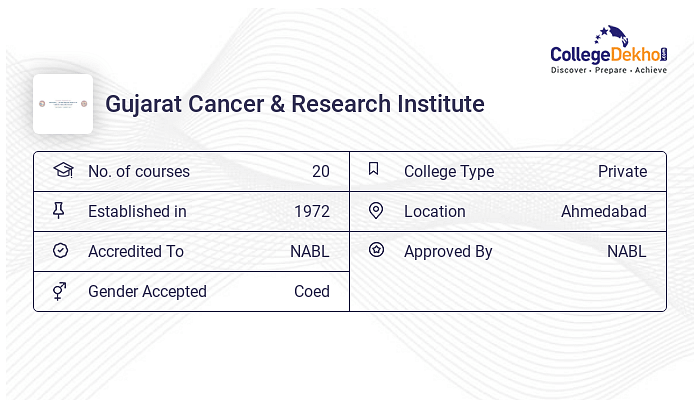Click the Gender Accepted label

click(147, 292)
